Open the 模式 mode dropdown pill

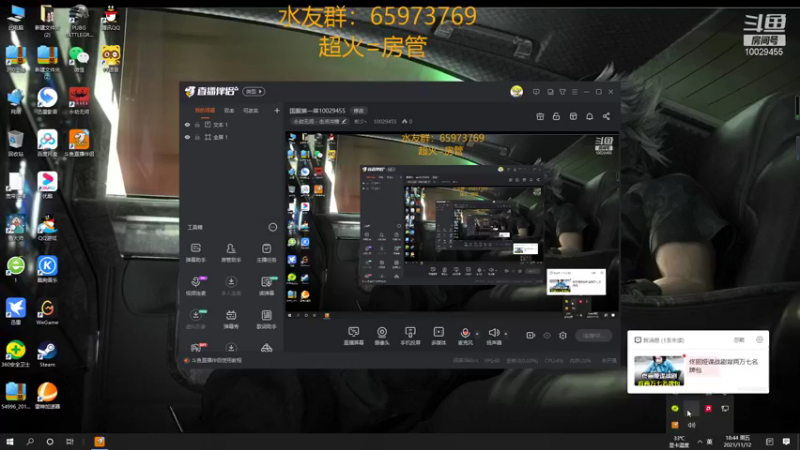pos(254,91)
